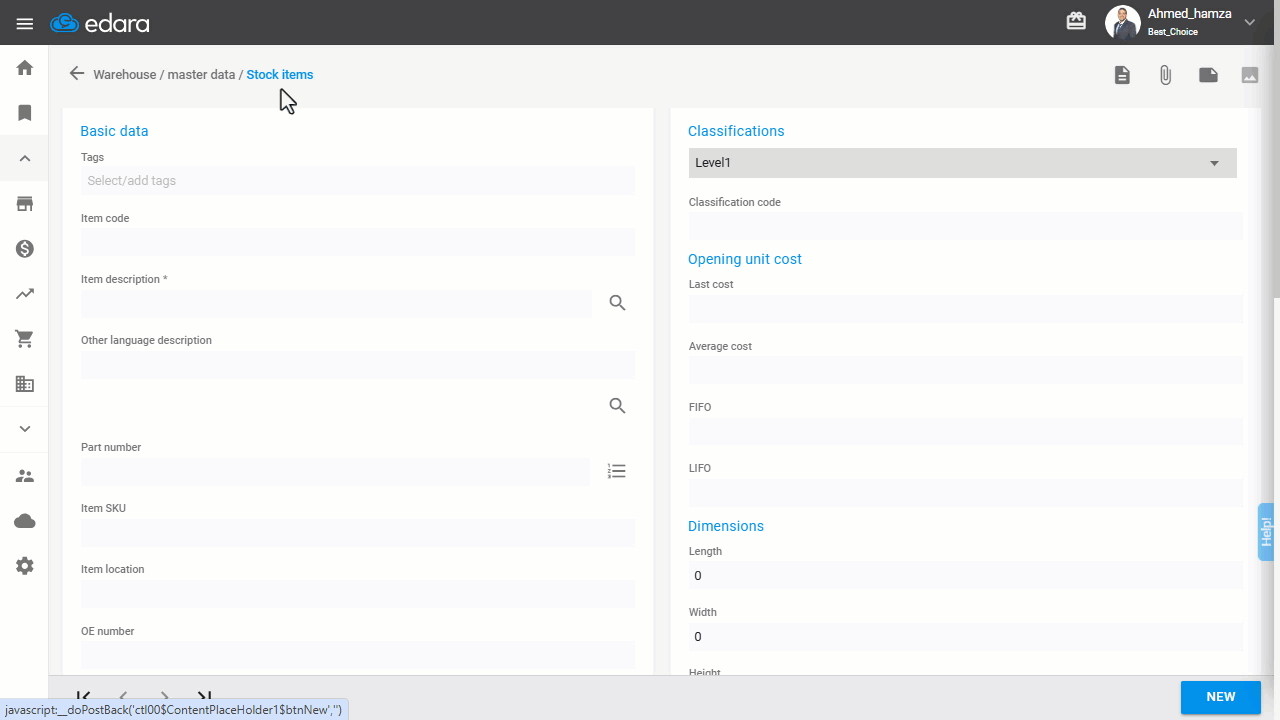
Task: Open the dollar sign finance icon
Action: pos(25,249)
